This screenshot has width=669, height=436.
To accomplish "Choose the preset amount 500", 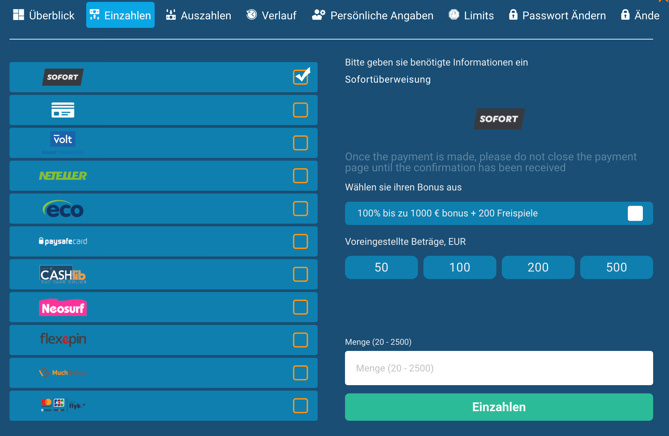I will click(617, 267).
